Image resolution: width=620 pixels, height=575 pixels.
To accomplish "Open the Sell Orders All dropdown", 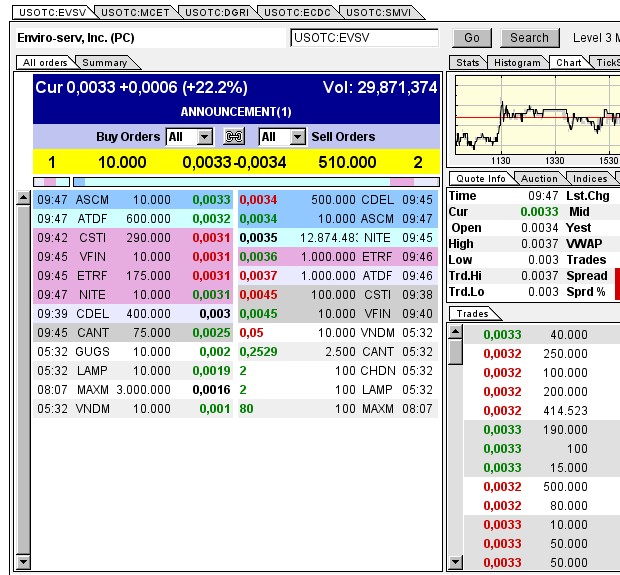I will [282, 137].
